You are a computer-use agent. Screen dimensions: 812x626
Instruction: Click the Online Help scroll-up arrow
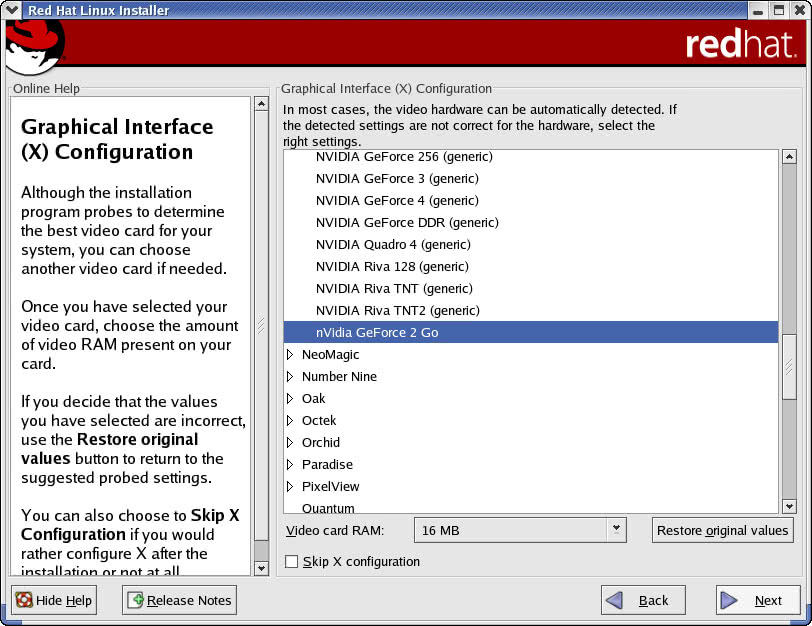click(262, 104)
